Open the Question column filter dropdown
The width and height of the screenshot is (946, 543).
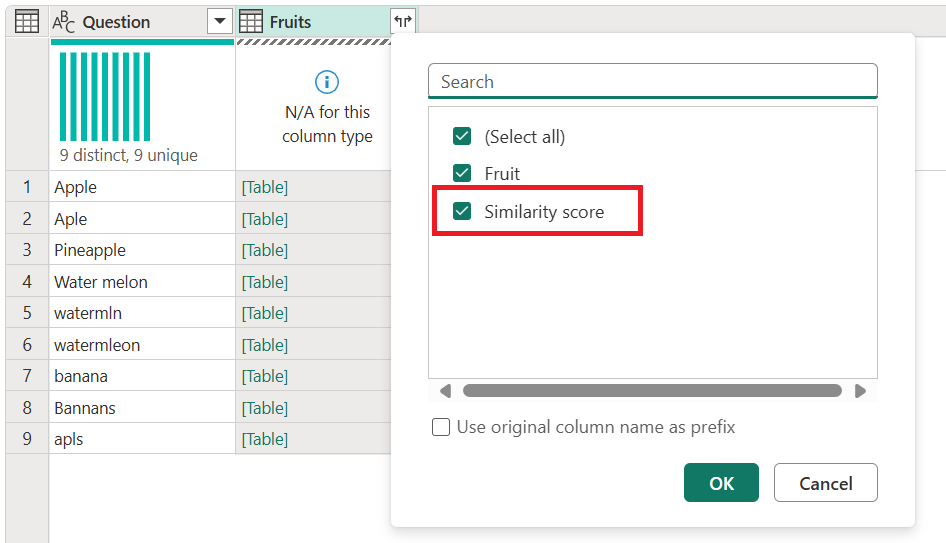pyautogui.click(x=220, y=22)
